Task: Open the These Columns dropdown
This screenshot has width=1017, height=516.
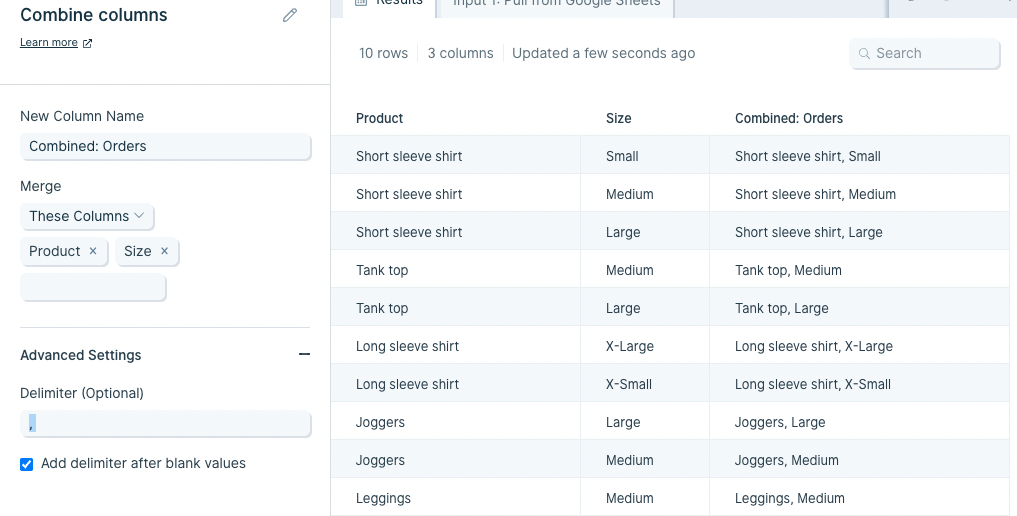Action: point(87,216)
